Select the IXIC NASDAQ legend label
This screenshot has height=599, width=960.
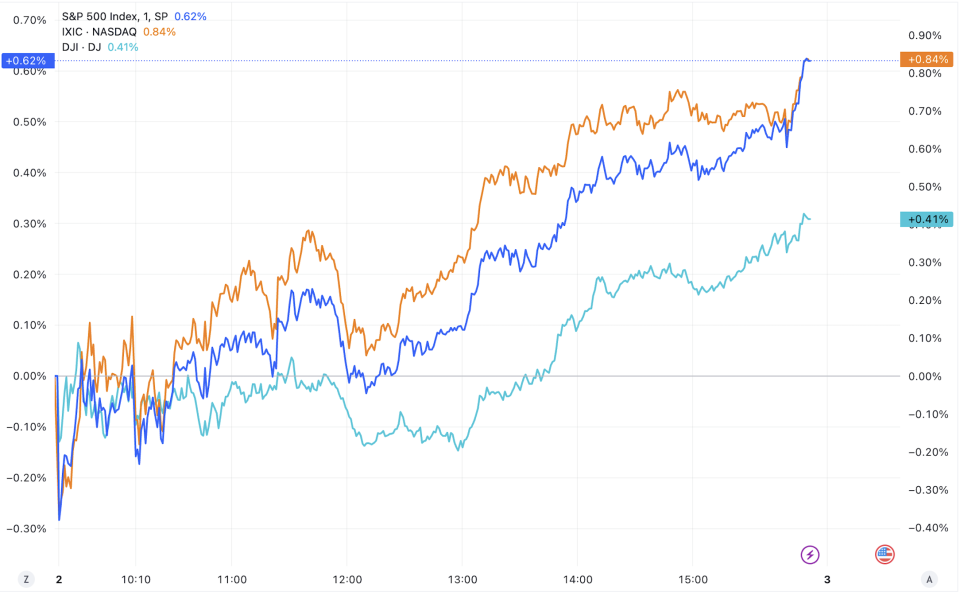(99, 32)
